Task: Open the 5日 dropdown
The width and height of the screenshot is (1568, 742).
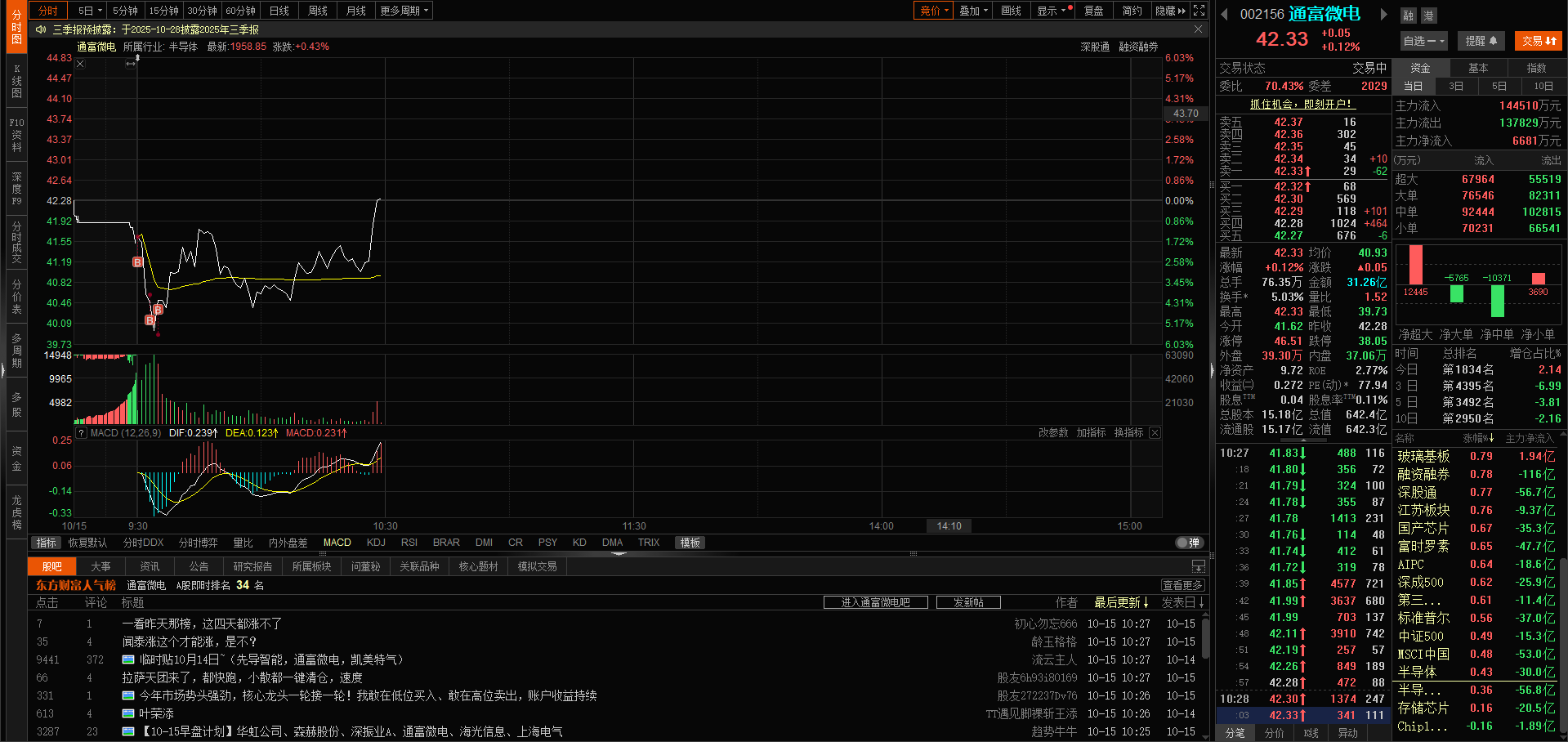Action: coord(89,11)
